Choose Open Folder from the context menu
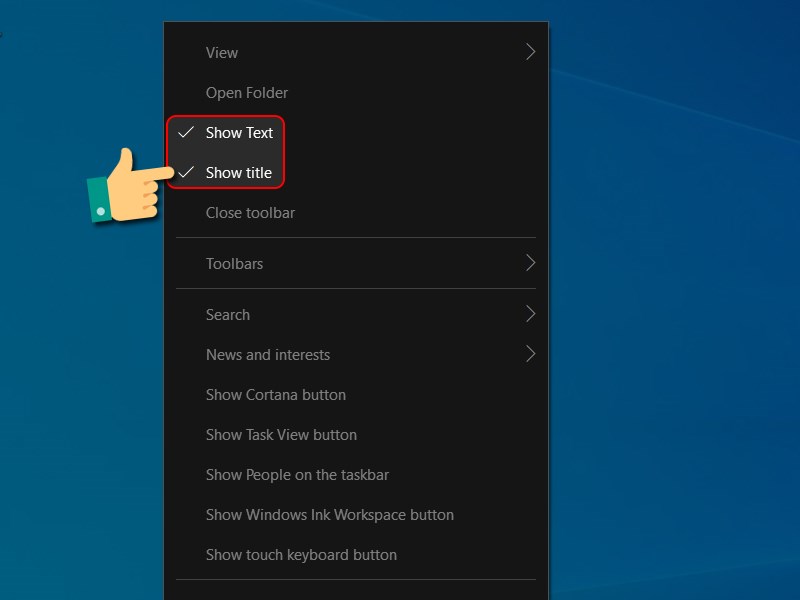 [x=356, y=93]
